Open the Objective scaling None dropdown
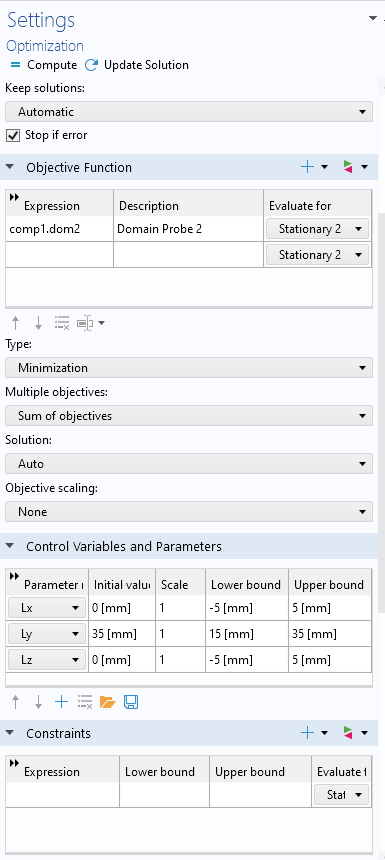Image resolution: width=385 pixels, height=860 pixels. pyautogui.click(x=189, y=512)
